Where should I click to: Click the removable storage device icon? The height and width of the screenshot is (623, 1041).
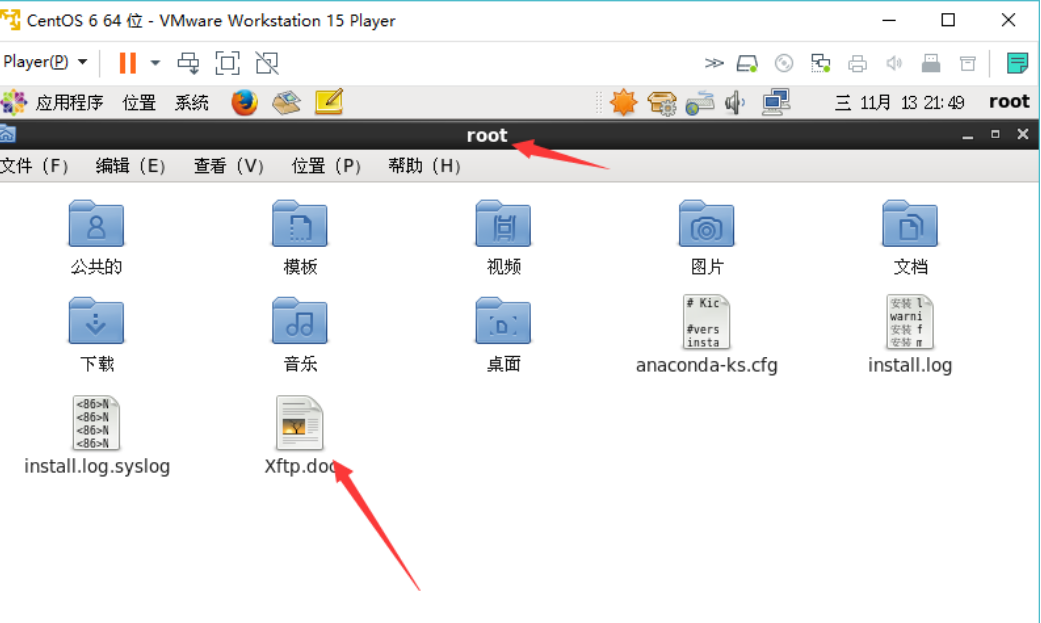pos(968,63)
